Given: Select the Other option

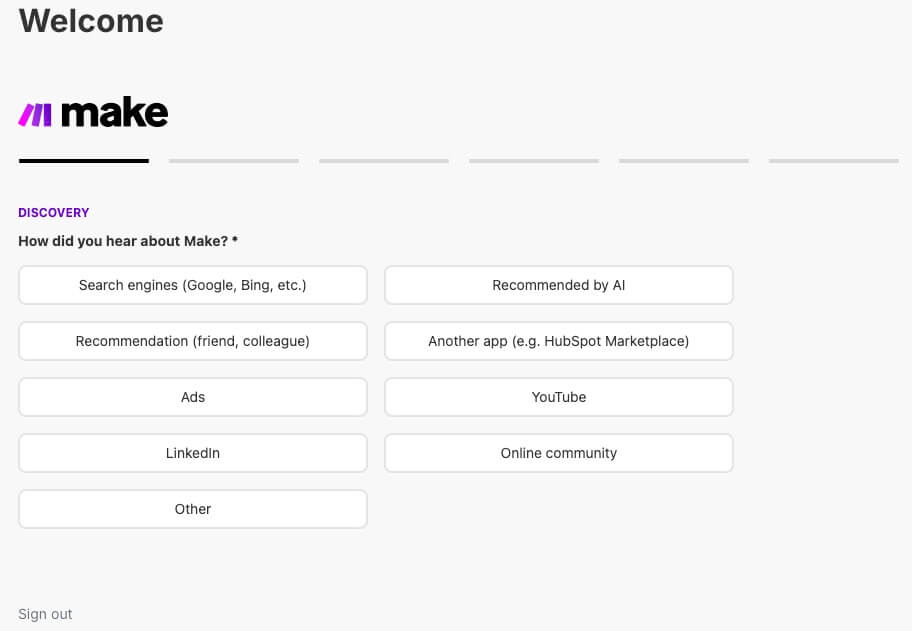Looking at the screenshot, I should click(x=193, y=509).
